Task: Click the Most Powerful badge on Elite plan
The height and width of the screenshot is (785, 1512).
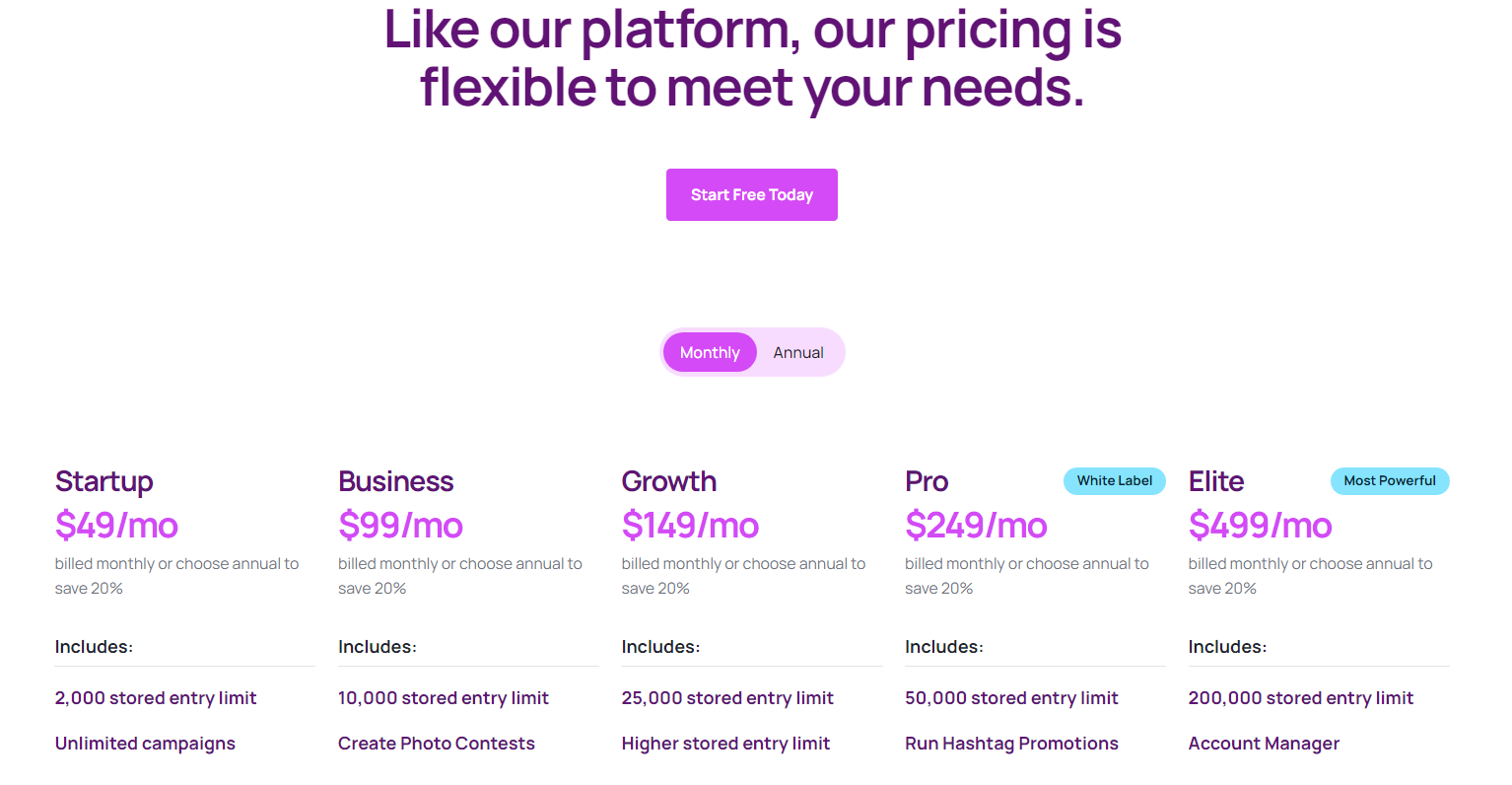Action: [1390, 480]
